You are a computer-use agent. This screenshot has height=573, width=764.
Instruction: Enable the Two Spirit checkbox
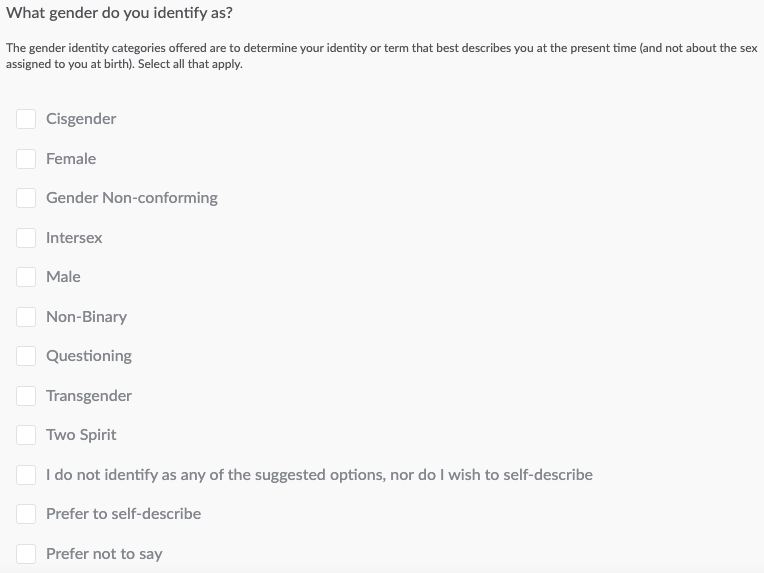point(26,435)
